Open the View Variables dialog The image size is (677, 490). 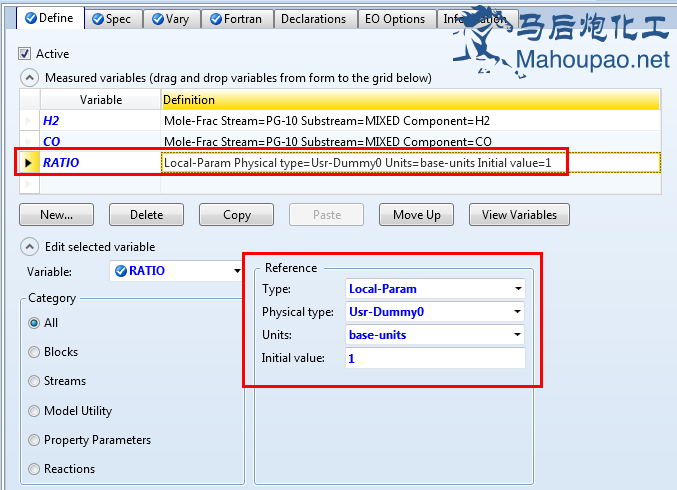pyautogui.click(x=520, y=215)
